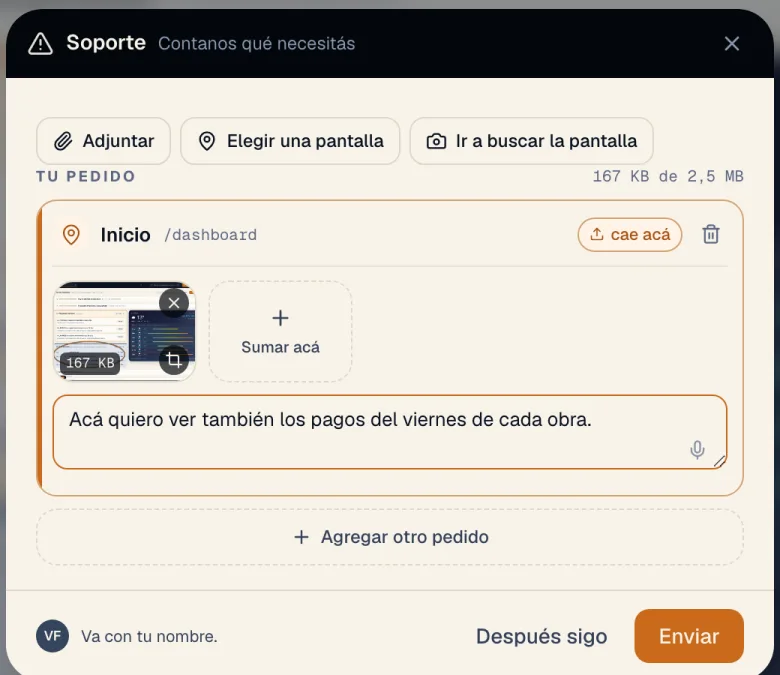The width and height of the screenshot is (780, 675).
Task: Open Elegir una pantalla picker
Action: click(x=290, y=141)
